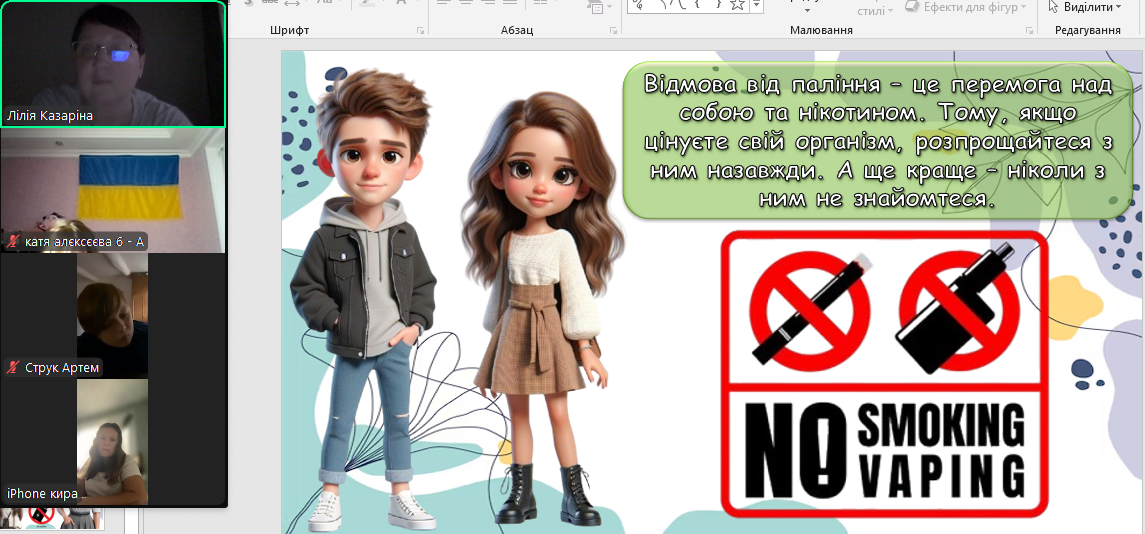Image resolution: width=1145 pixels, height=534 pixels.
Task: Click the Редагування group label
Action: point(1088,30)
